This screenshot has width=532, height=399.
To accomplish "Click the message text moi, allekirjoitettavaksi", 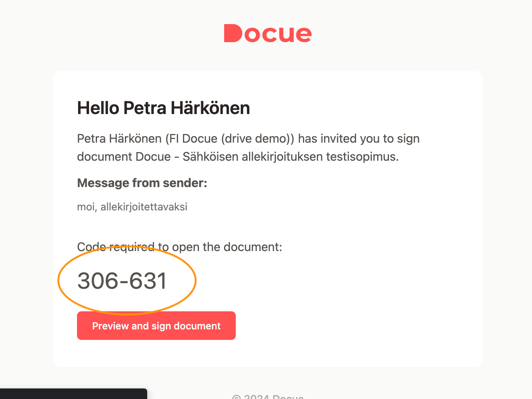I will (x=132, y=207).
